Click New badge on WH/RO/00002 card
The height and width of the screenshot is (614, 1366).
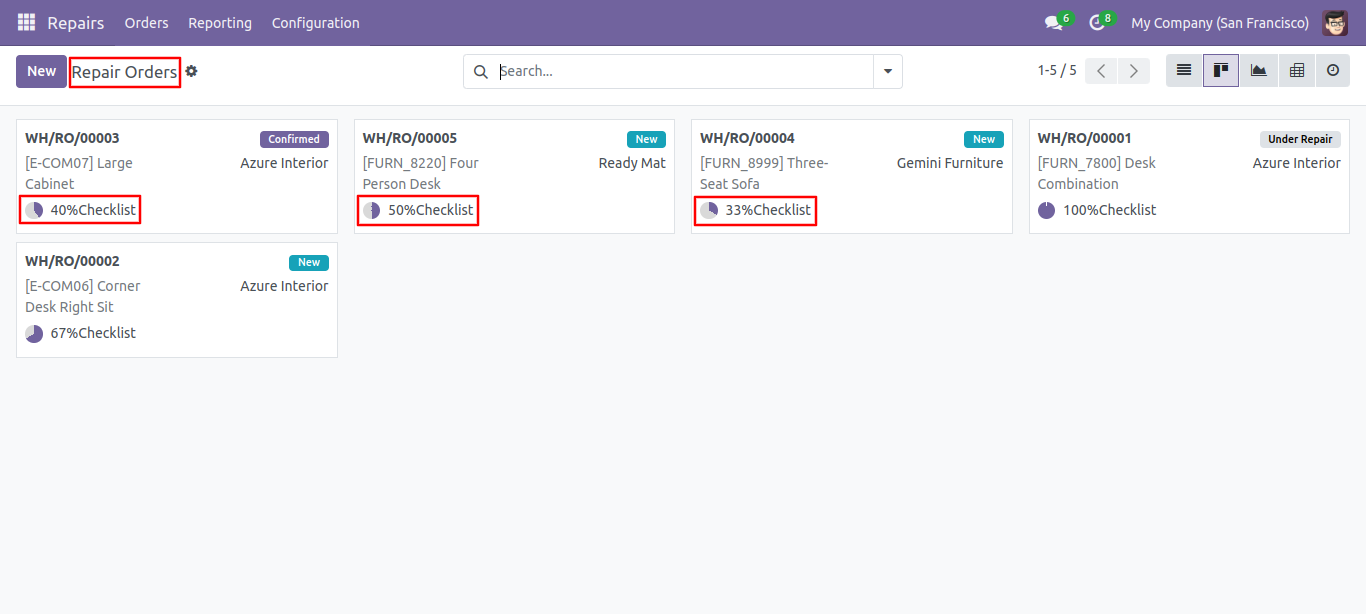click(x=309, y=263)
